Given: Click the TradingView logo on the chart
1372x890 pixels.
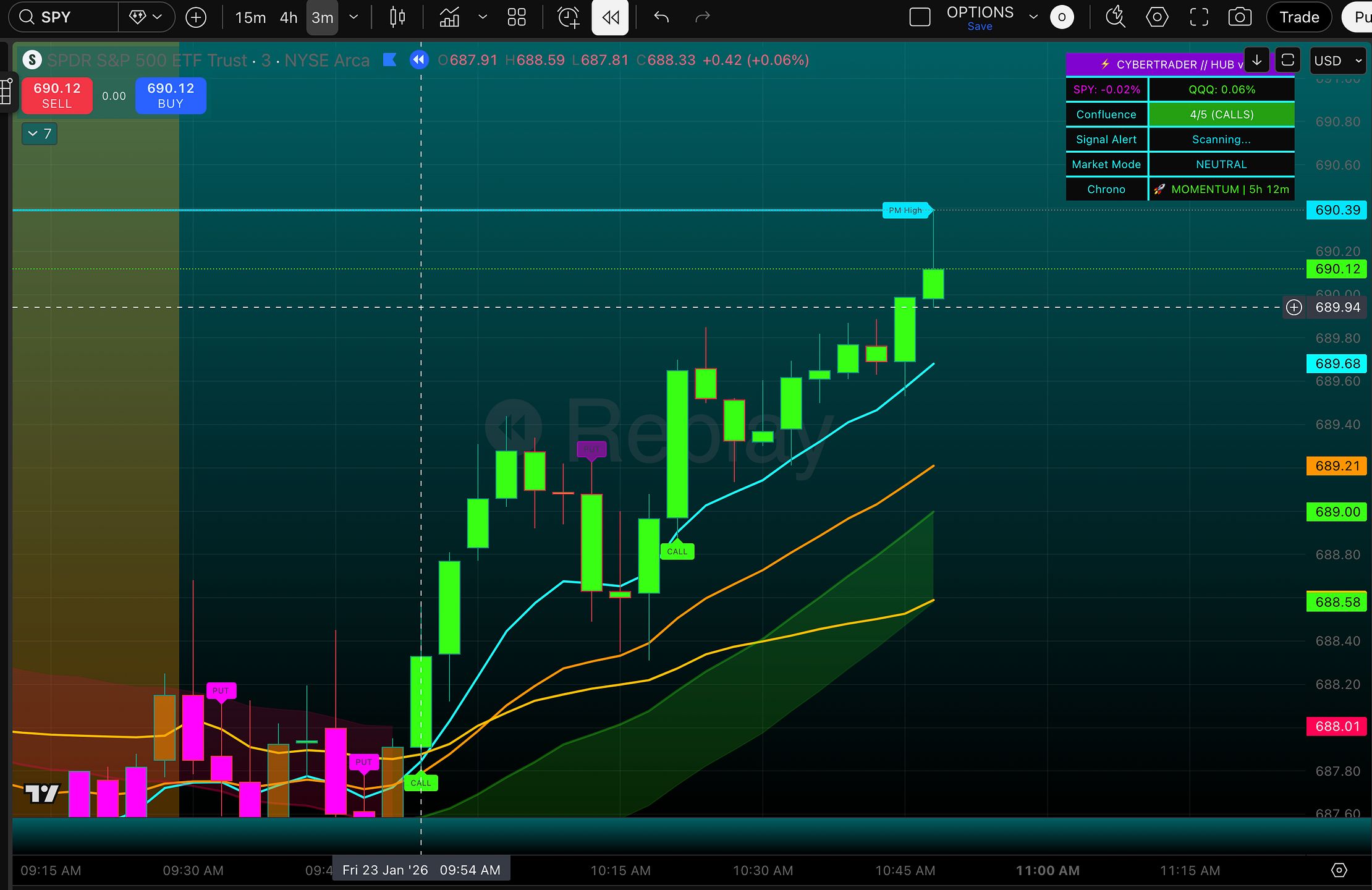Looking at the screenshot, I should (x=41, y=792).
